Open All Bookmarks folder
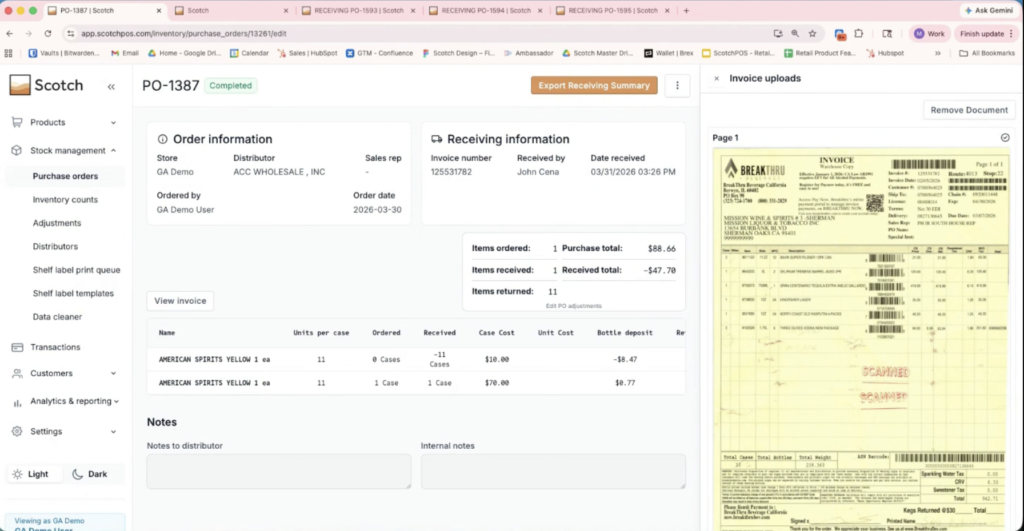The image size is (1024, 531). click(x=987, y=53)
